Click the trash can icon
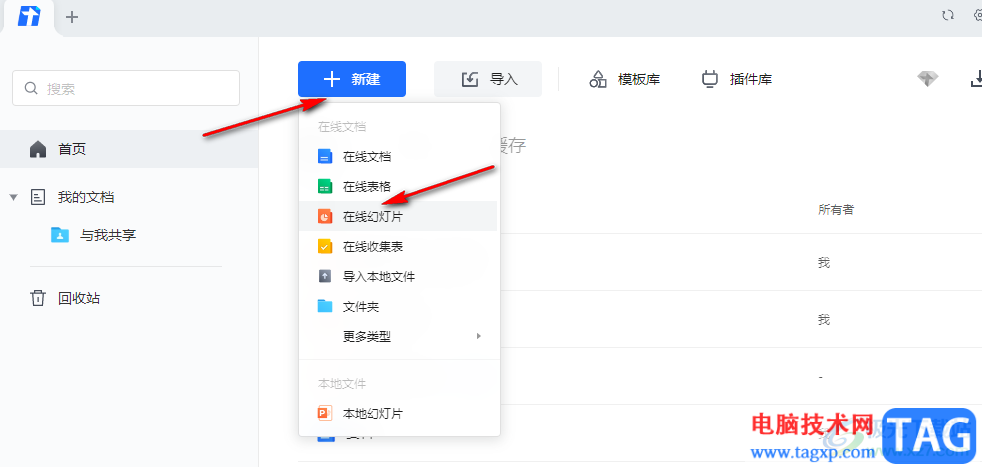This screenshot has width=982, height=467. [x=38, y=298]
